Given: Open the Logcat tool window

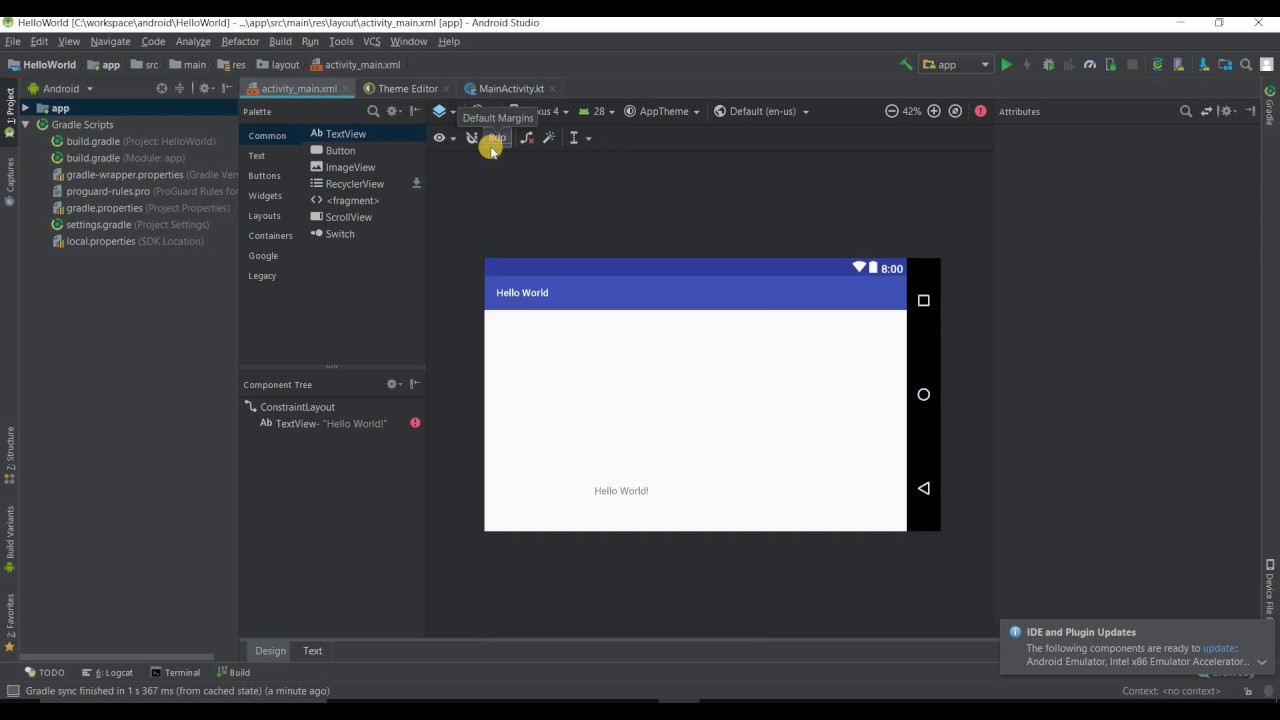Looking at the screenshot, I should click(107, 673).
